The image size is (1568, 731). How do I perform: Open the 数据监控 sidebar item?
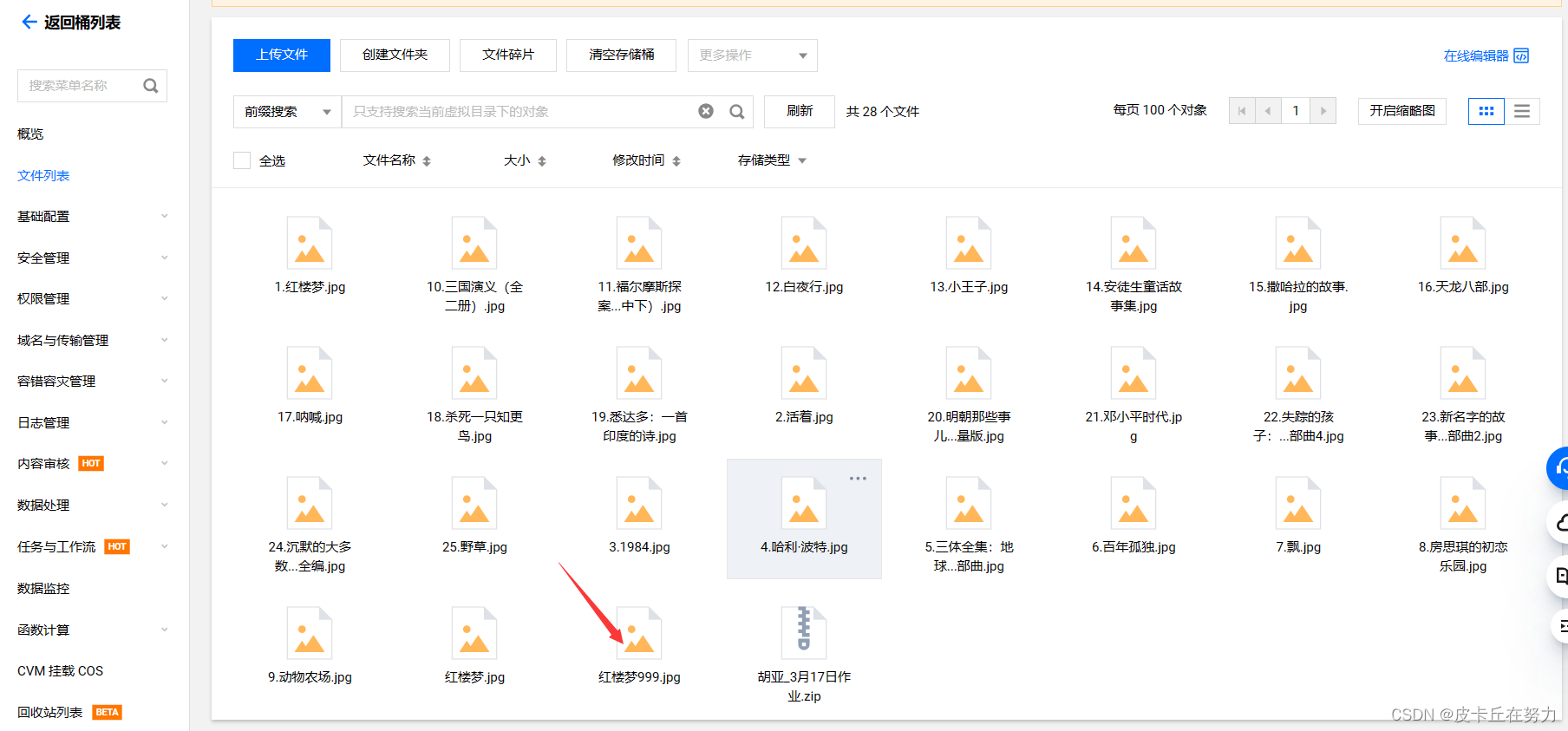(x=43, y=588)
